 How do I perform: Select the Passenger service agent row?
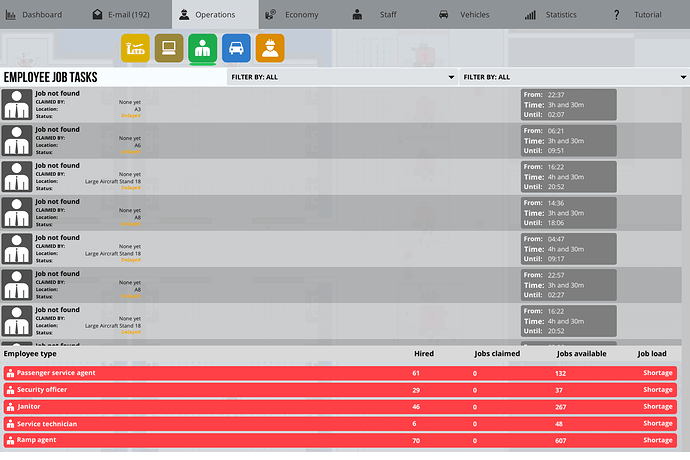[340, 373]
